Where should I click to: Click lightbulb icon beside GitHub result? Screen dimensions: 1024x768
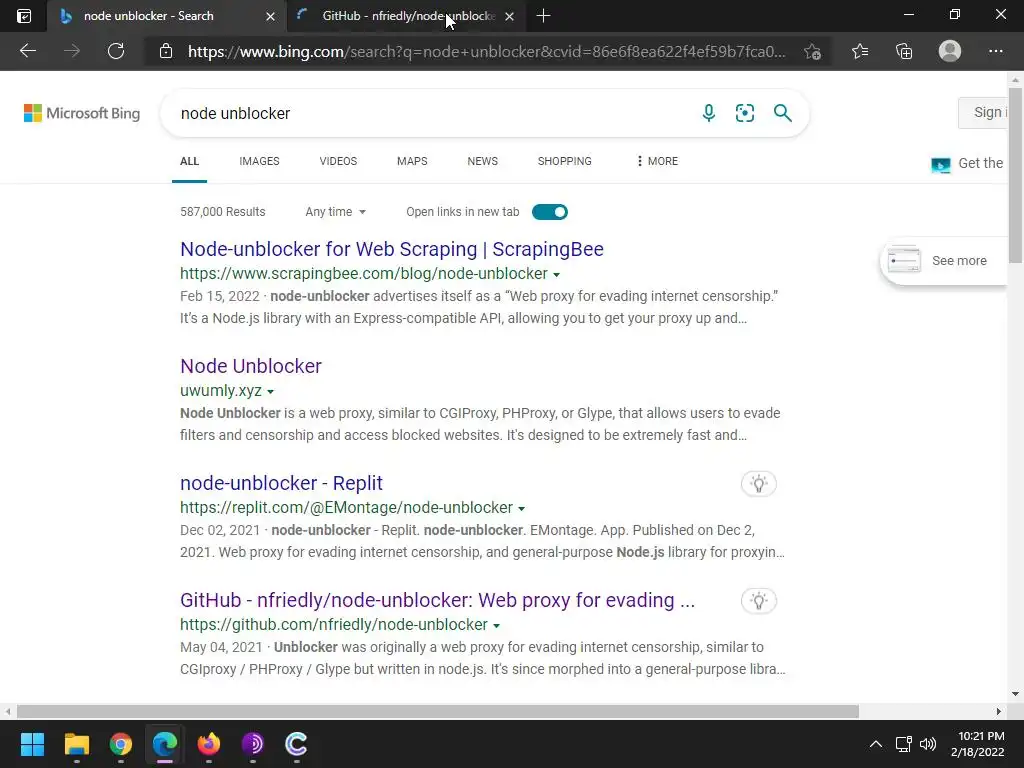[759, 601]
